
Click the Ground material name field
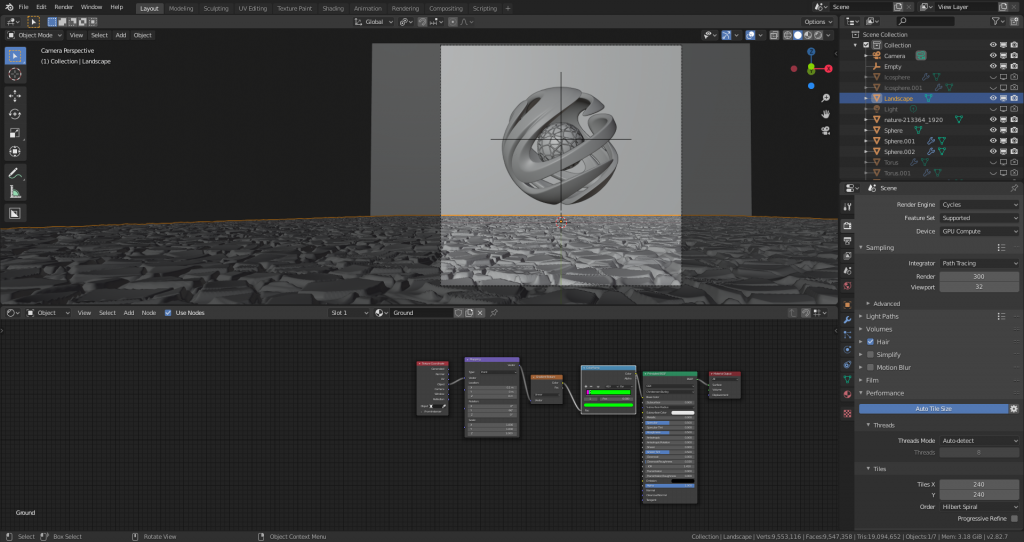tap(421, 313)
